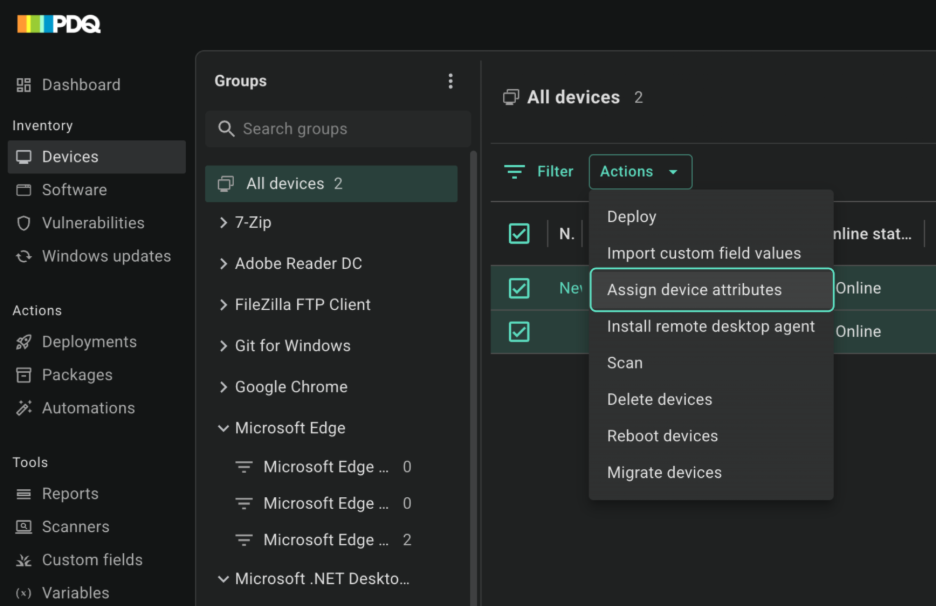Uncheck the first device row checkbox

point(519,288)
